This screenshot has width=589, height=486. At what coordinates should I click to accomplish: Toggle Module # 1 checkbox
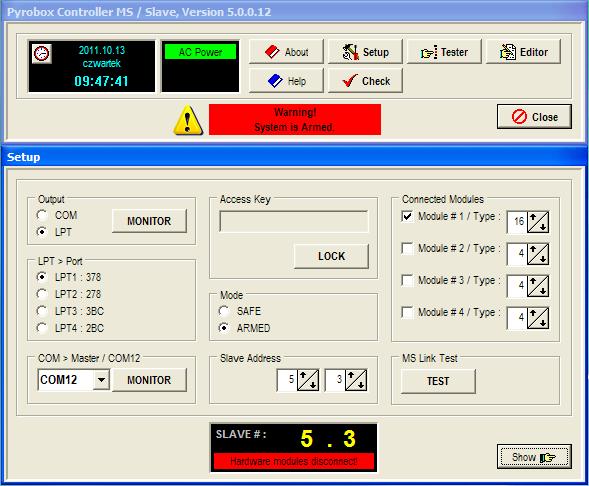coord(407,216)
